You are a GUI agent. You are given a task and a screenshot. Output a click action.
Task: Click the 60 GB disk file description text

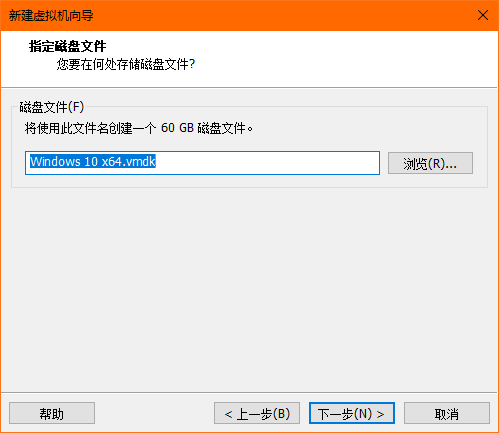click(139, 128)
